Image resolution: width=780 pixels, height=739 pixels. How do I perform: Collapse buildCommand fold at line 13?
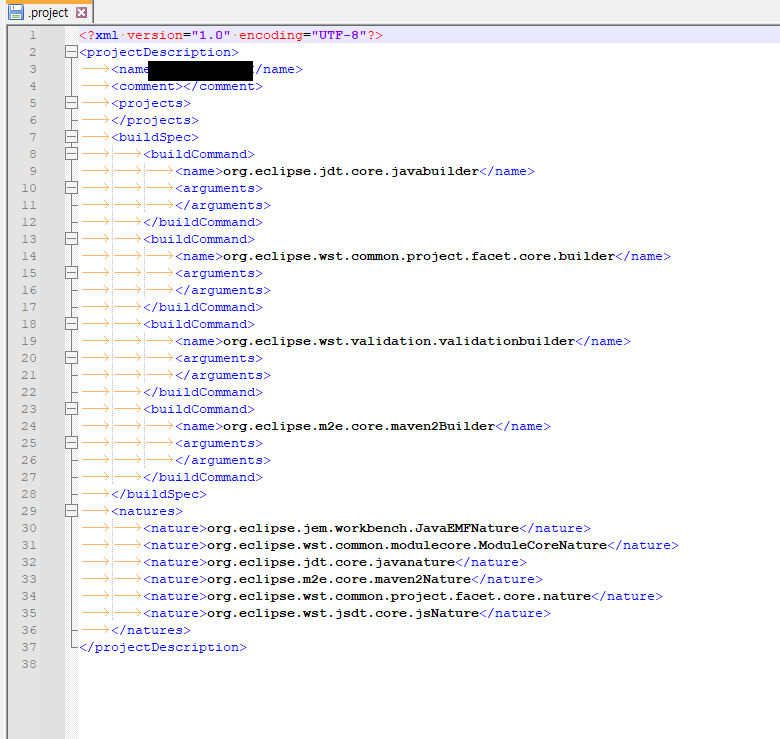(x=72, y=239)
